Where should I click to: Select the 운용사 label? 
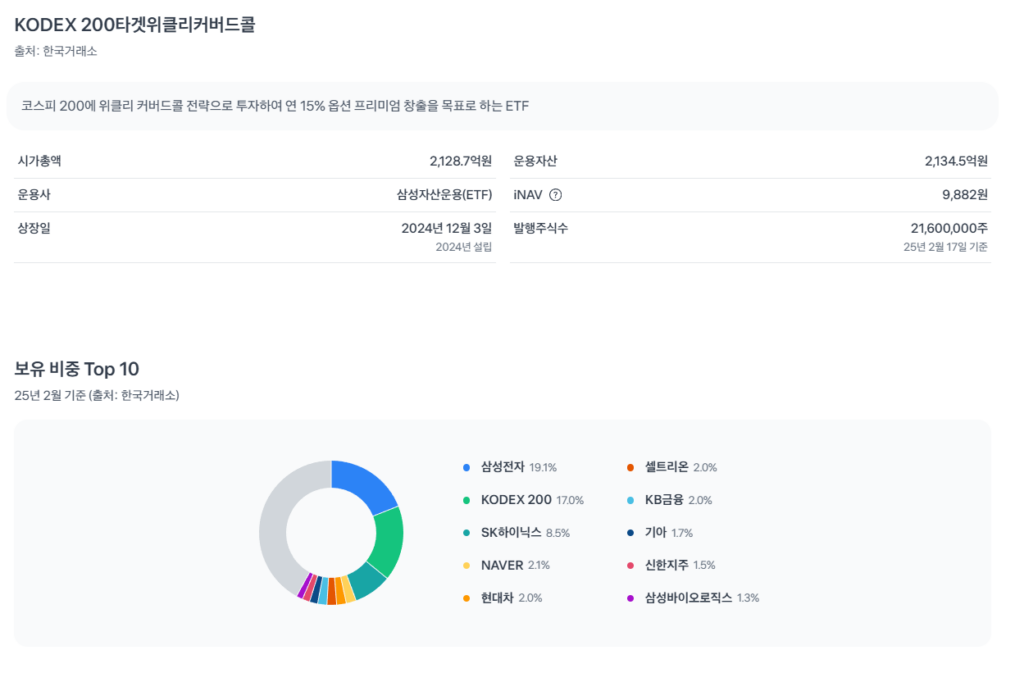(x=34, y=195)
